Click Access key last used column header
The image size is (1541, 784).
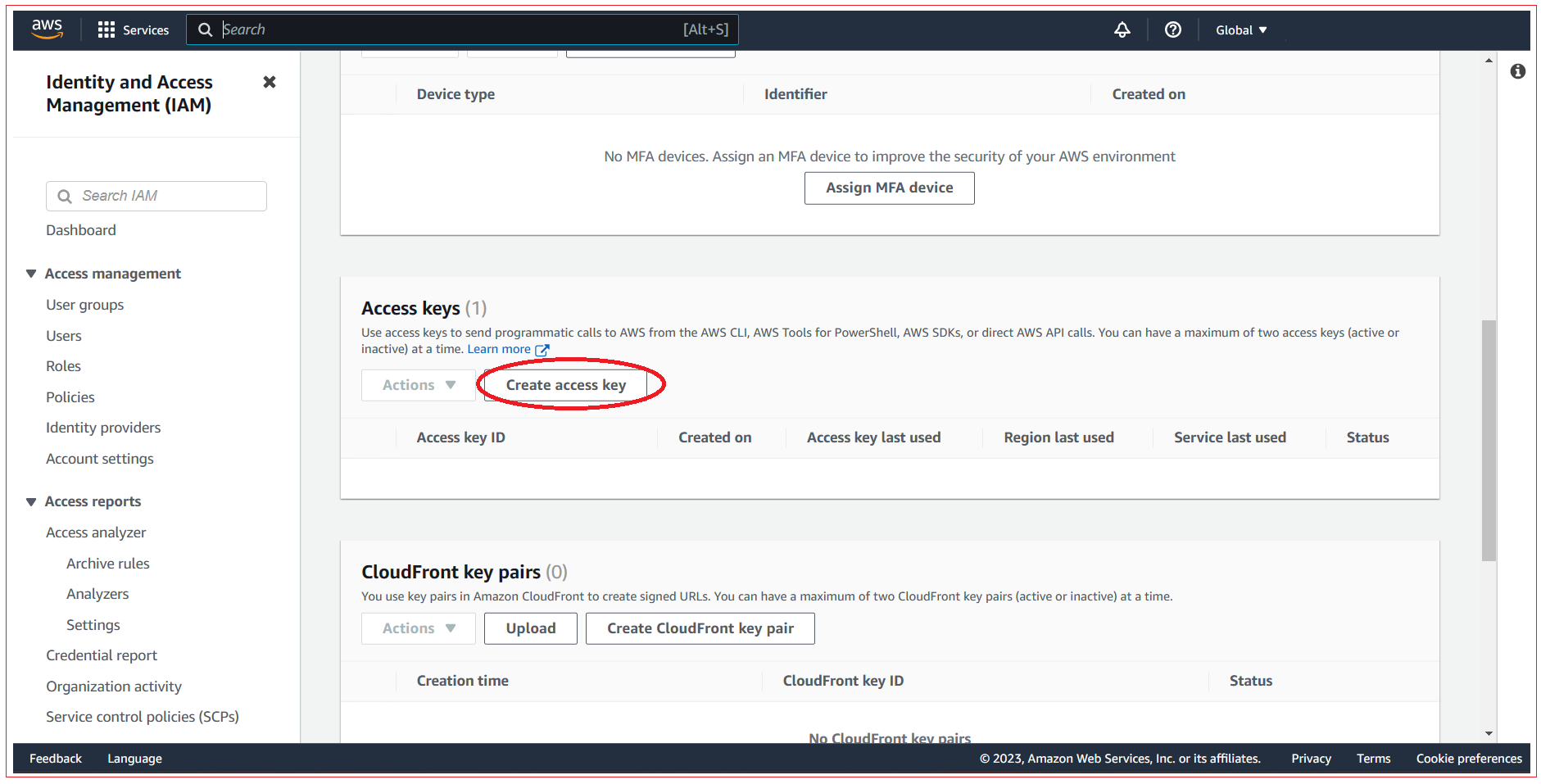874,437
